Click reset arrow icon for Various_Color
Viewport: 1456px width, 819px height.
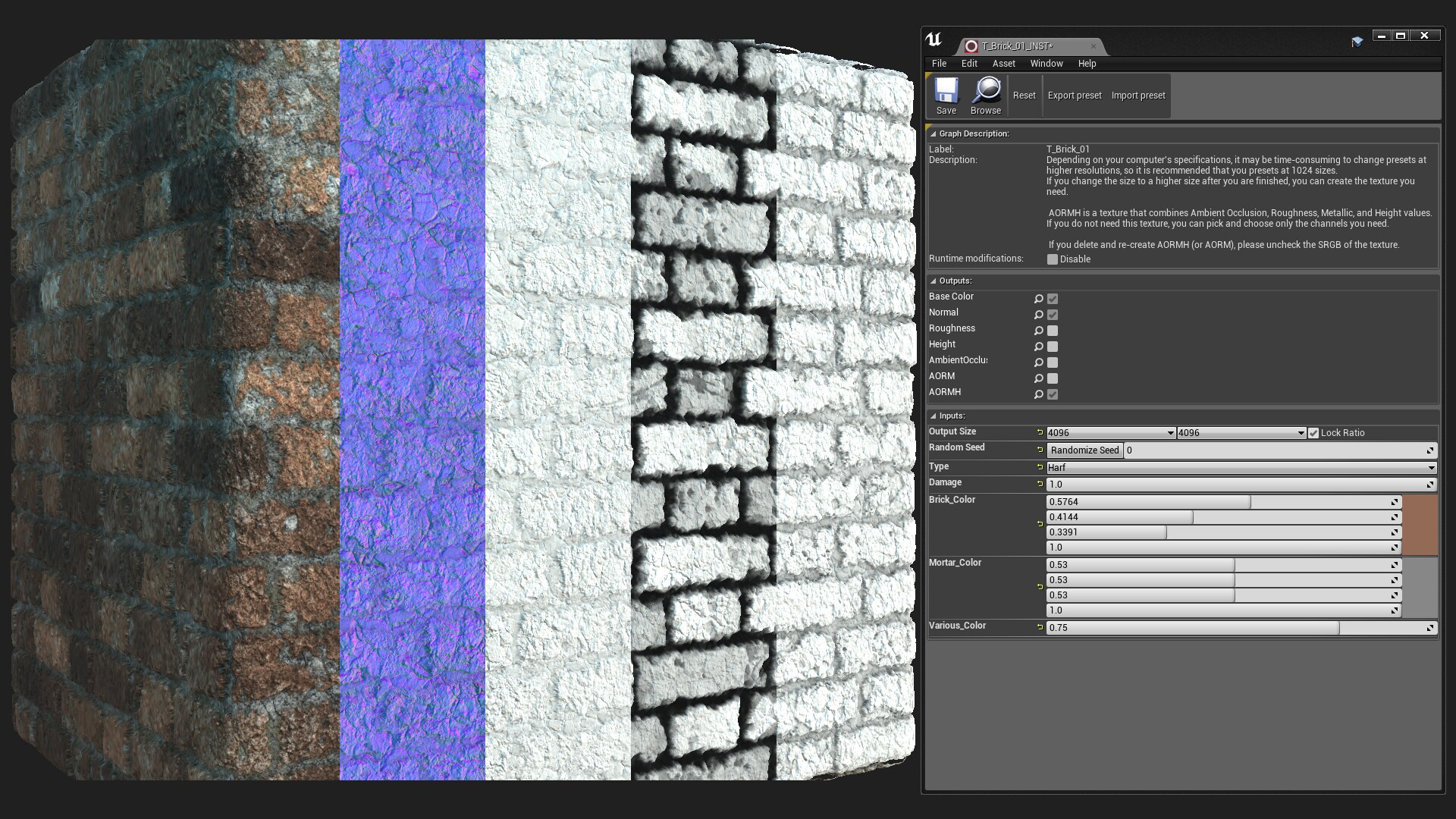point(1040,626)
